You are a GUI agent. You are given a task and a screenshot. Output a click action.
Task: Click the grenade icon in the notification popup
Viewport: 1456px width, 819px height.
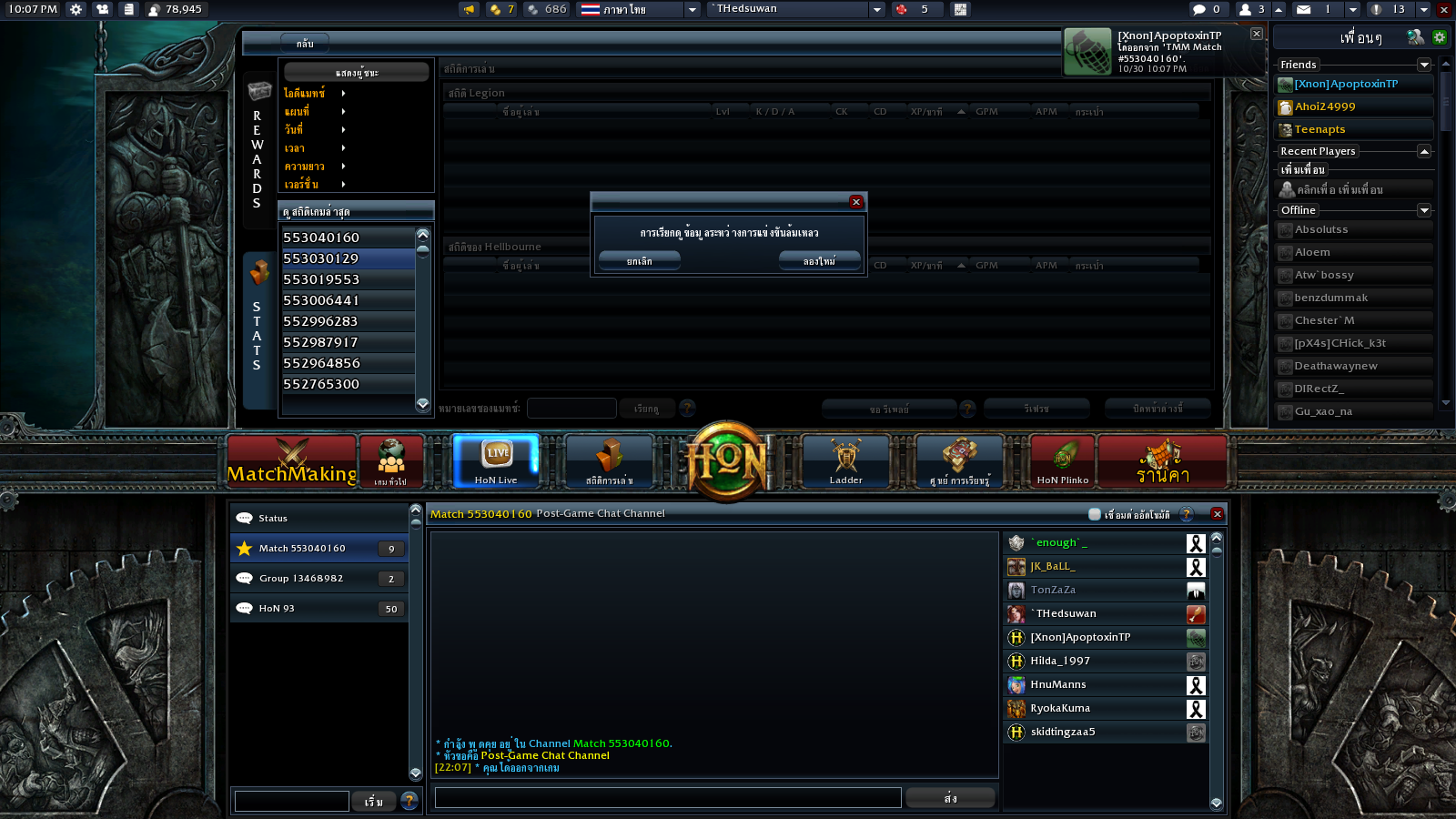pyautogui.click(x=1088, y=52)
